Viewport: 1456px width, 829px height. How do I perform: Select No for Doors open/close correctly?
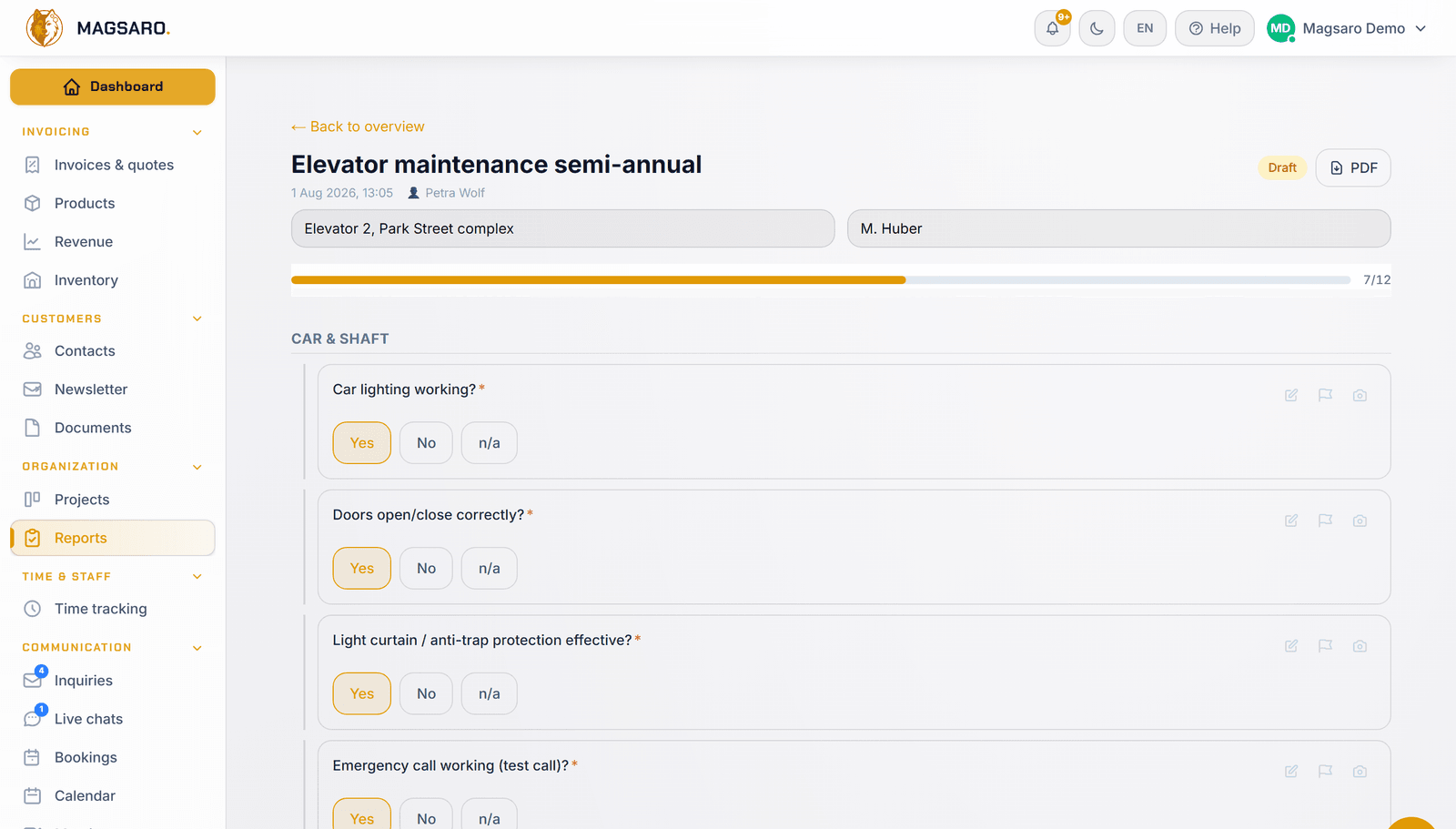426,569
